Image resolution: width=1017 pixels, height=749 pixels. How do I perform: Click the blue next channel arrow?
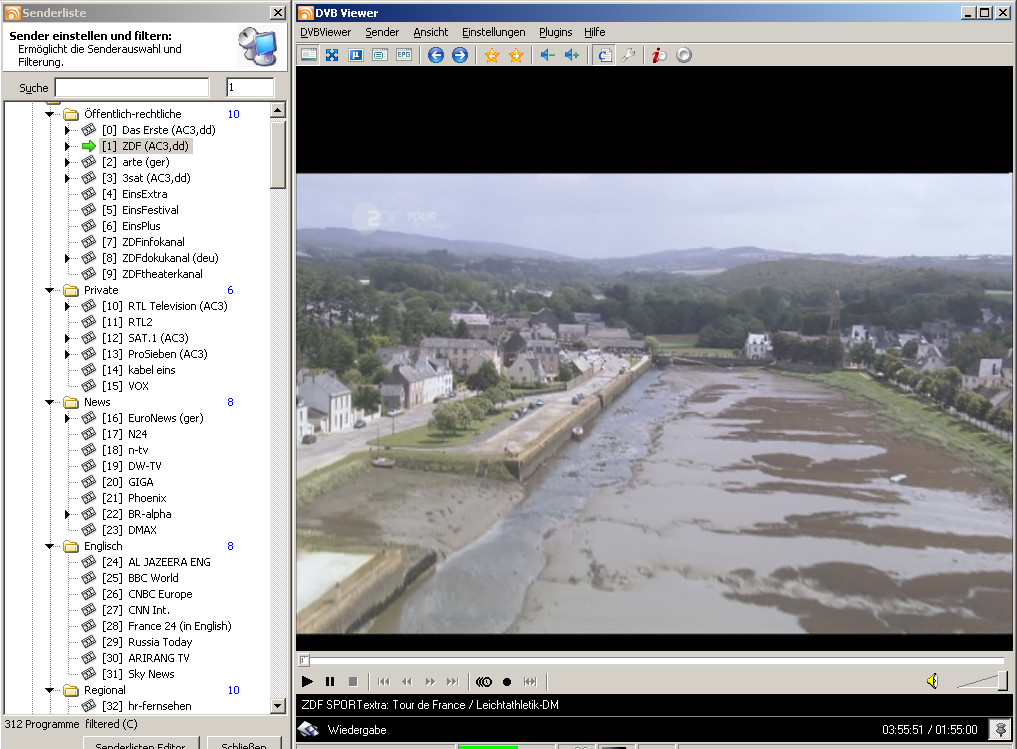[459, 55]
